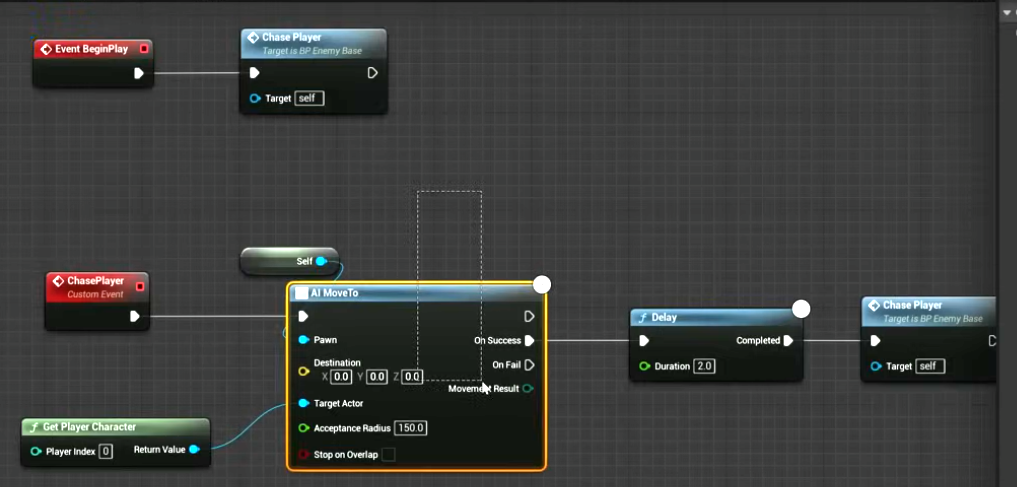Image resolution: width=1017 pixels, height=487 pixels.
Task: Click the On Success exec pin on AI MoveTo
Action: tap(529, 341)
